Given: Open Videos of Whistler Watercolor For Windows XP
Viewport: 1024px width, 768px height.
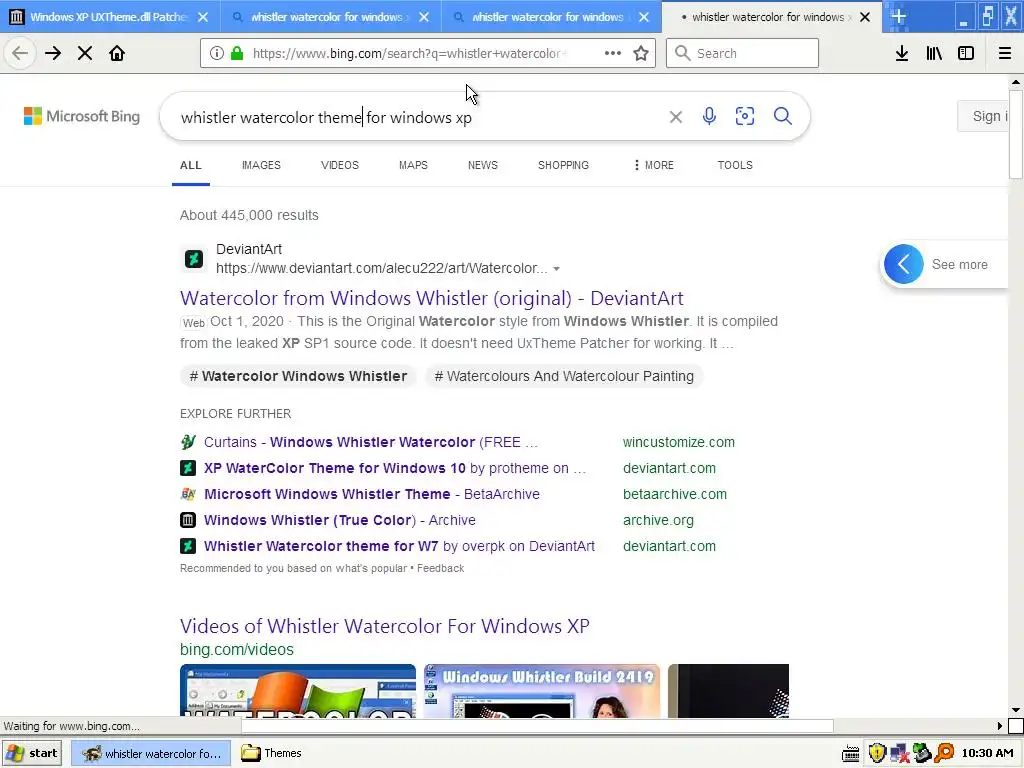Looking at the screenshot, I should (385, 626).
